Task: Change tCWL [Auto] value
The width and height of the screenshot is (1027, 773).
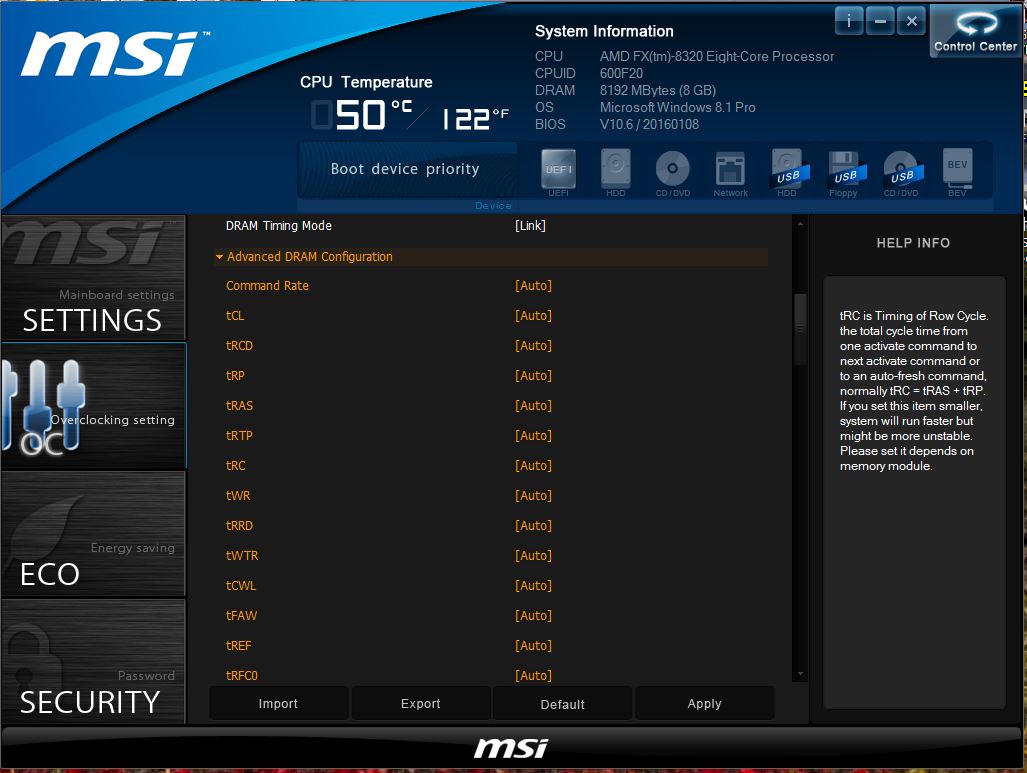Action: click(x=533, y=586)
